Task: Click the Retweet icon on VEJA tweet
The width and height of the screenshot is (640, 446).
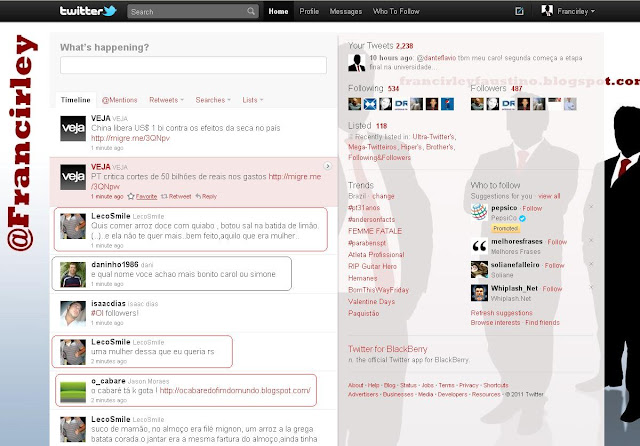Action: coord(164,196)
